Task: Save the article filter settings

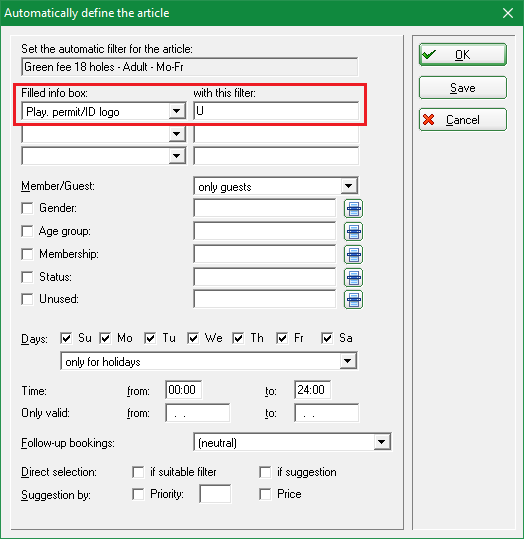Action: coord(462,88)
